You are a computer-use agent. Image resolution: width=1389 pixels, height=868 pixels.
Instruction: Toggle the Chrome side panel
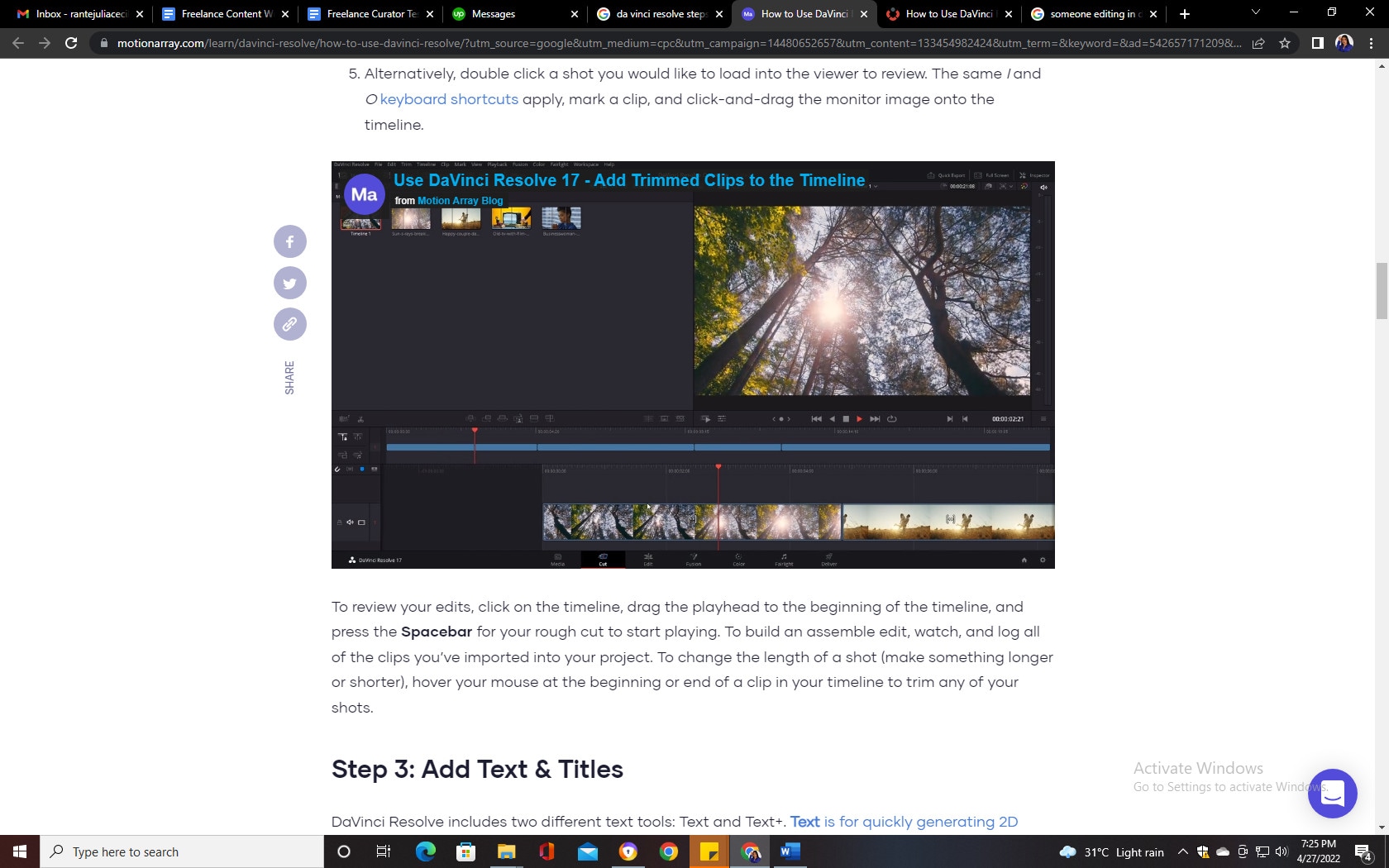[1318, 43]
